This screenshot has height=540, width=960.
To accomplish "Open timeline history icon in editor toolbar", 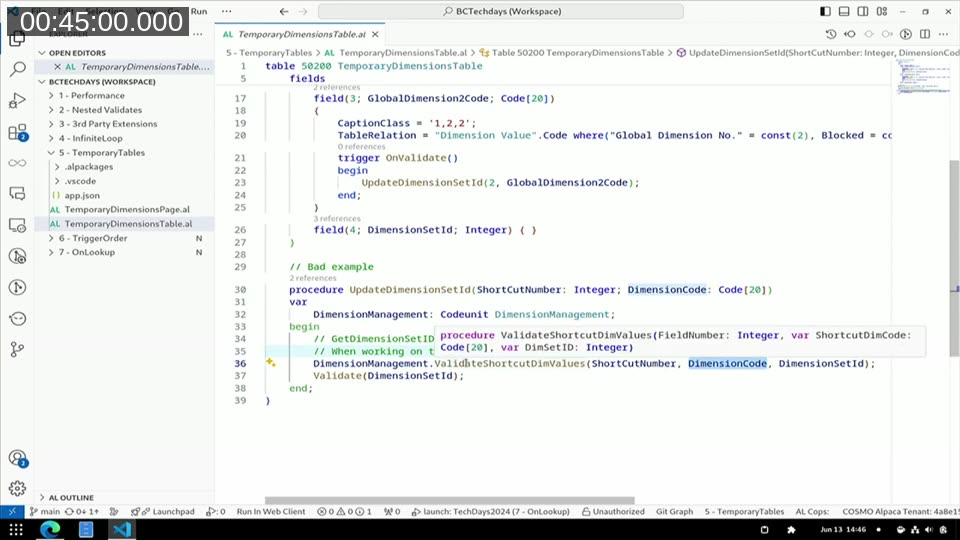I will pyautogui.click(x=831, y=34).
